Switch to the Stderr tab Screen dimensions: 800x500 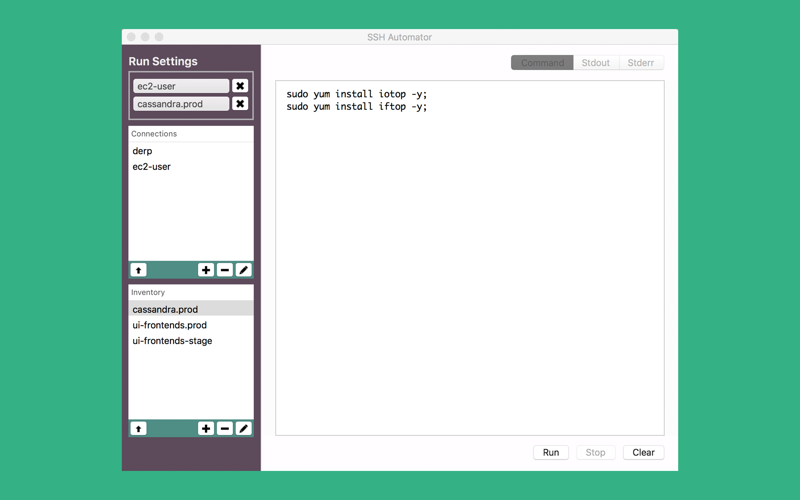(641, 63)
